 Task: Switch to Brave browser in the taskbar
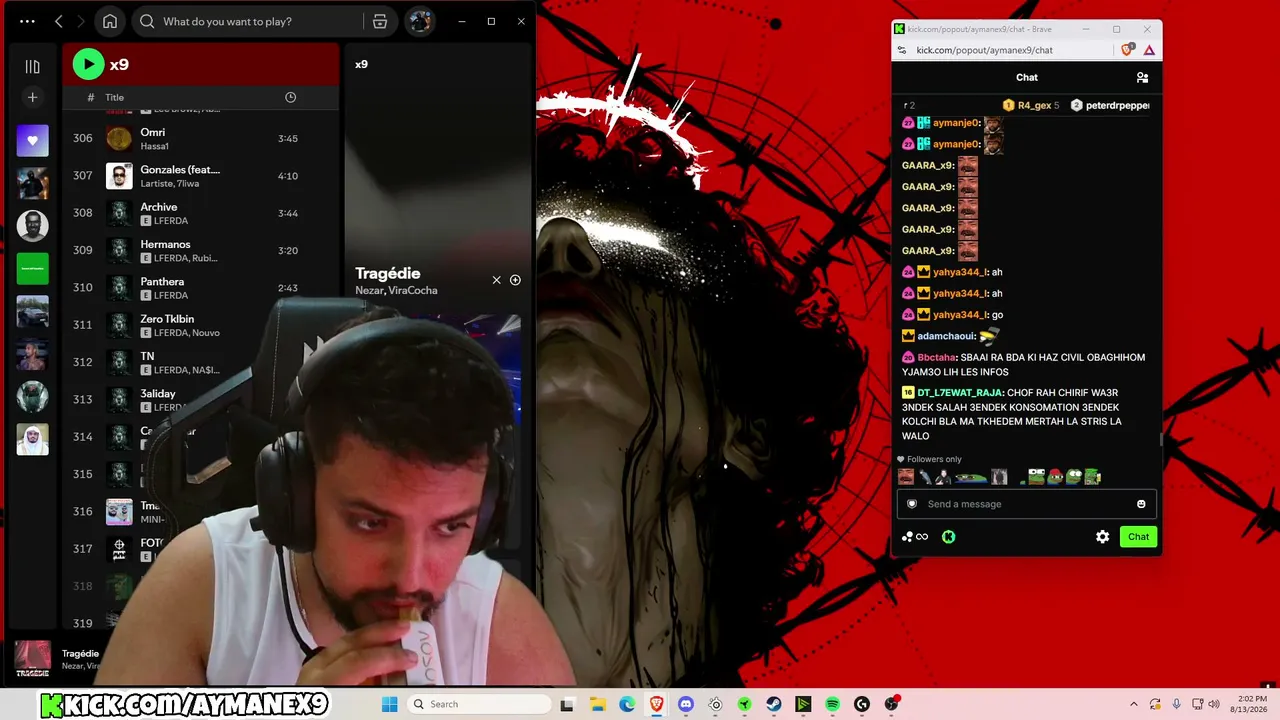click(x=656, y=704)
